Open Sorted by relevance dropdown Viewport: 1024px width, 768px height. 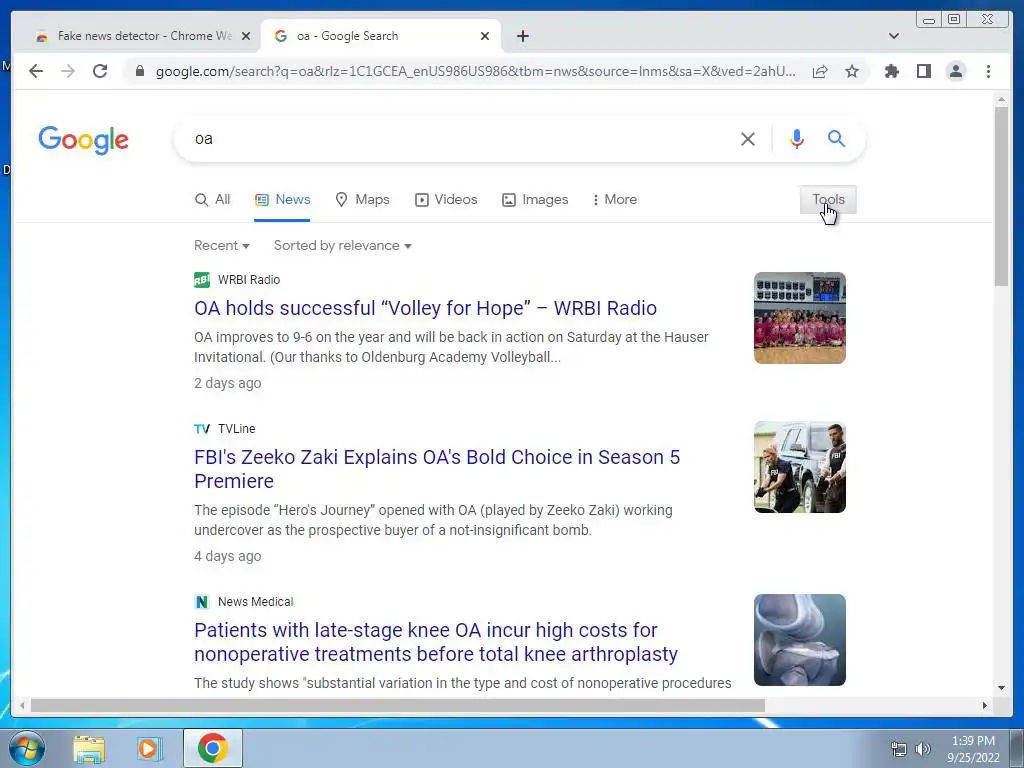tap(342, 246)
